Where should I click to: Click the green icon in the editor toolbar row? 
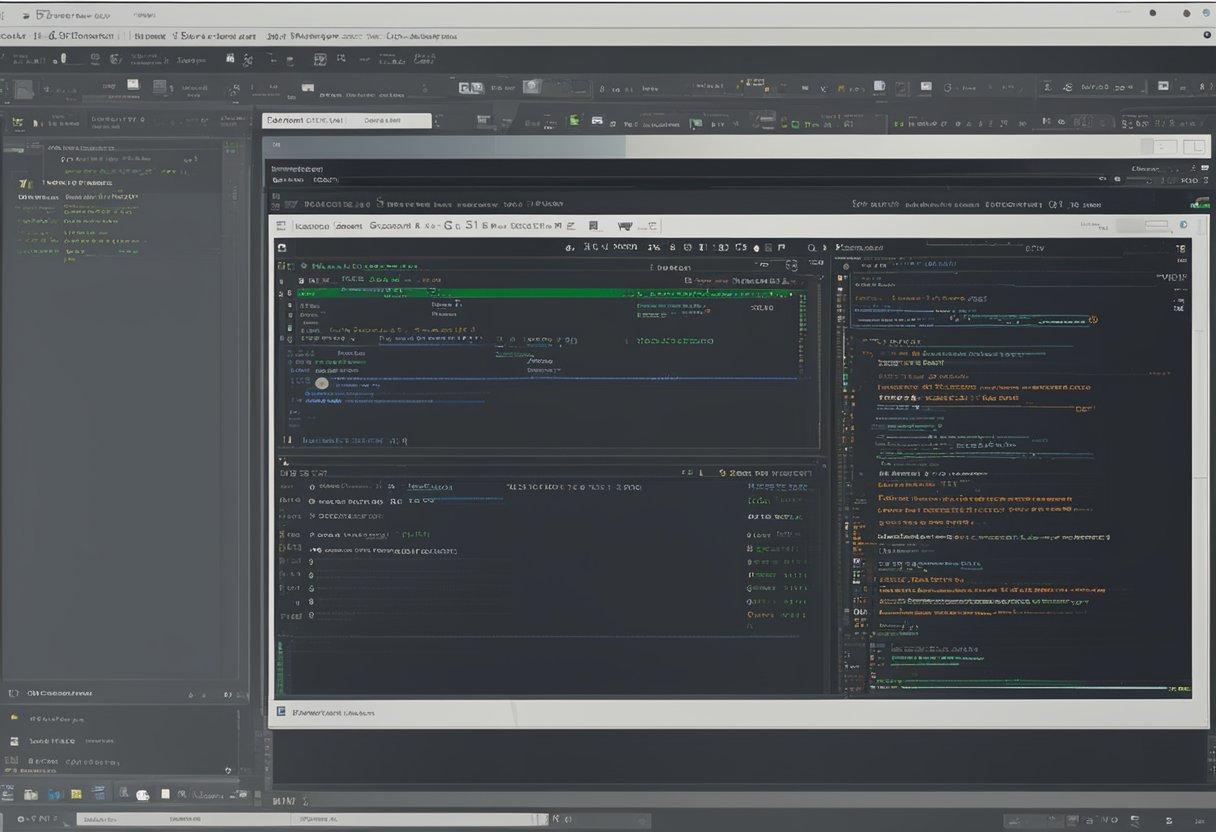click(575, 121)
